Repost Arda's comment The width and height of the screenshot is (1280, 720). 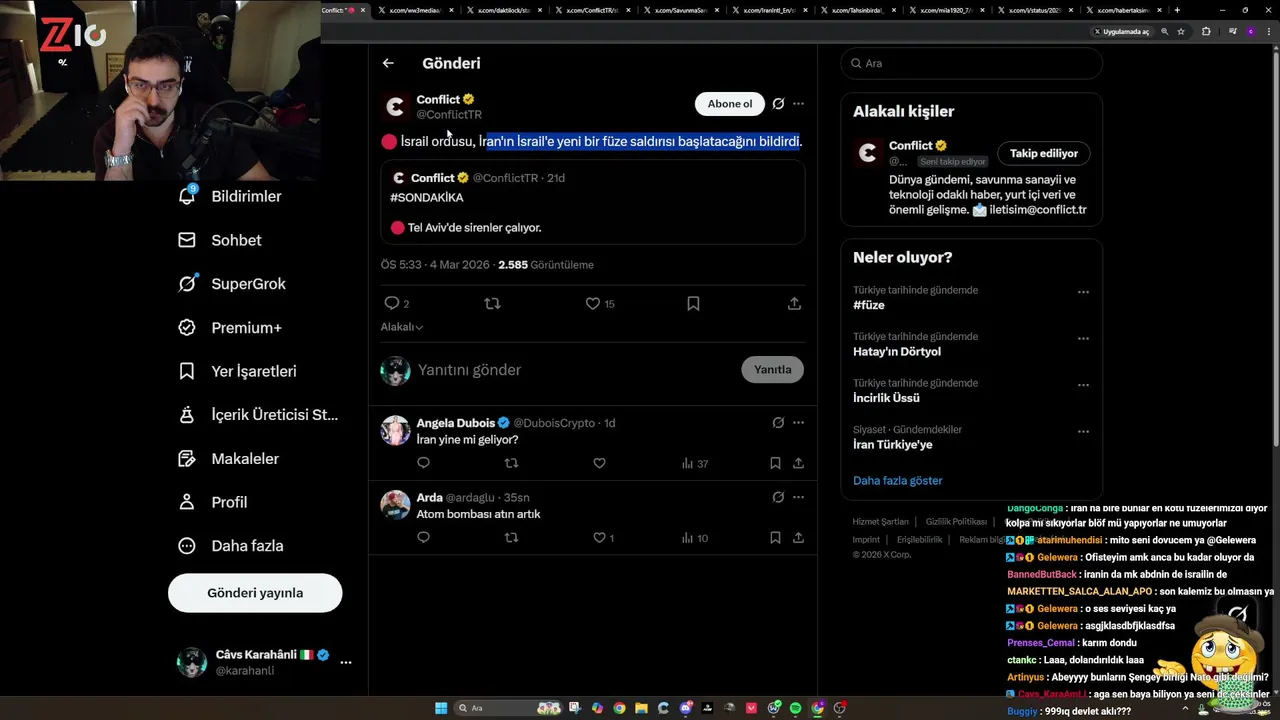click(511, 537)
